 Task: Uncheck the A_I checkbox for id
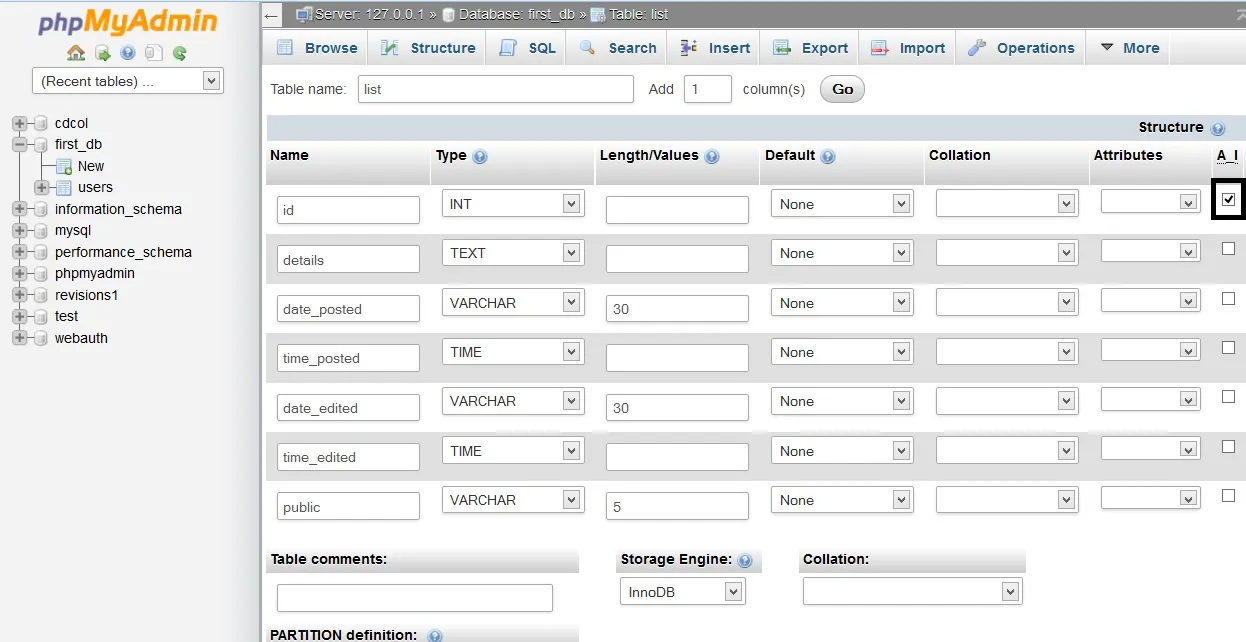coord(1228,199)
